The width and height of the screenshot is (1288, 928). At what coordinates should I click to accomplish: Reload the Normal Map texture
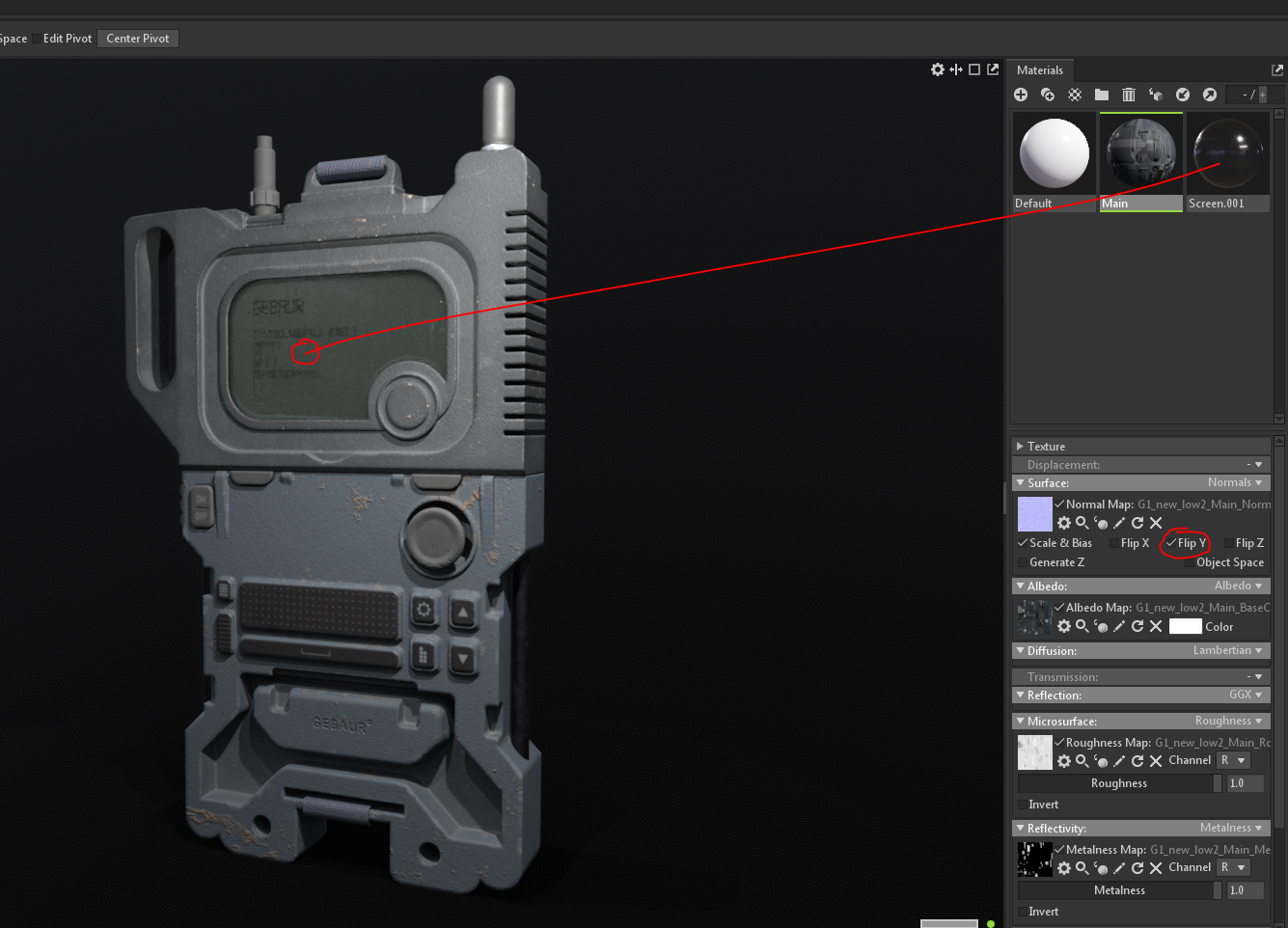coord(1137,523)
